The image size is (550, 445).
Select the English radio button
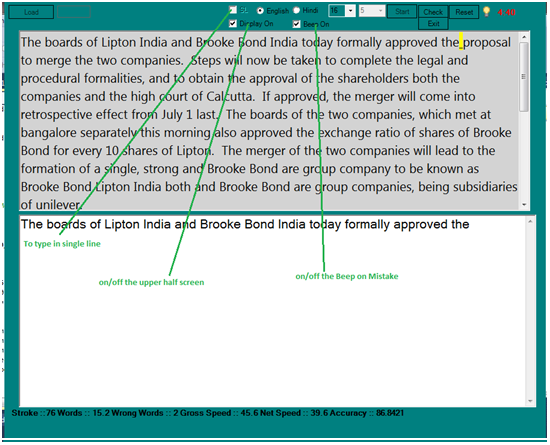click(x=260, y=11)
